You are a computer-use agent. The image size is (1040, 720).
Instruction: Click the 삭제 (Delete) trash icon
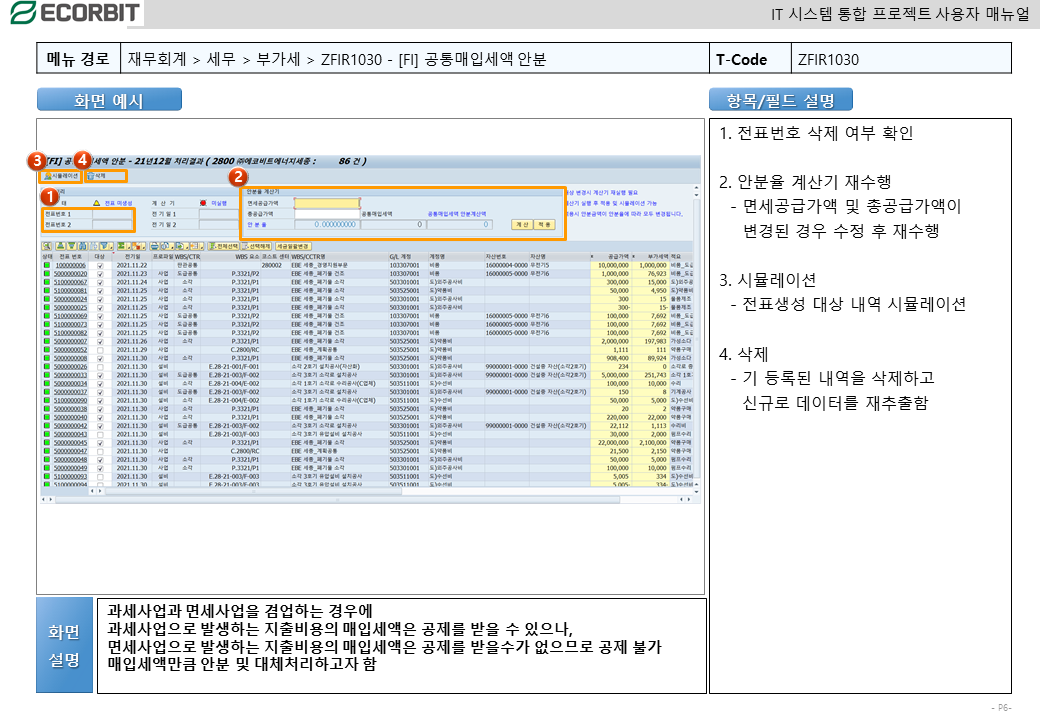pos(97,175)
